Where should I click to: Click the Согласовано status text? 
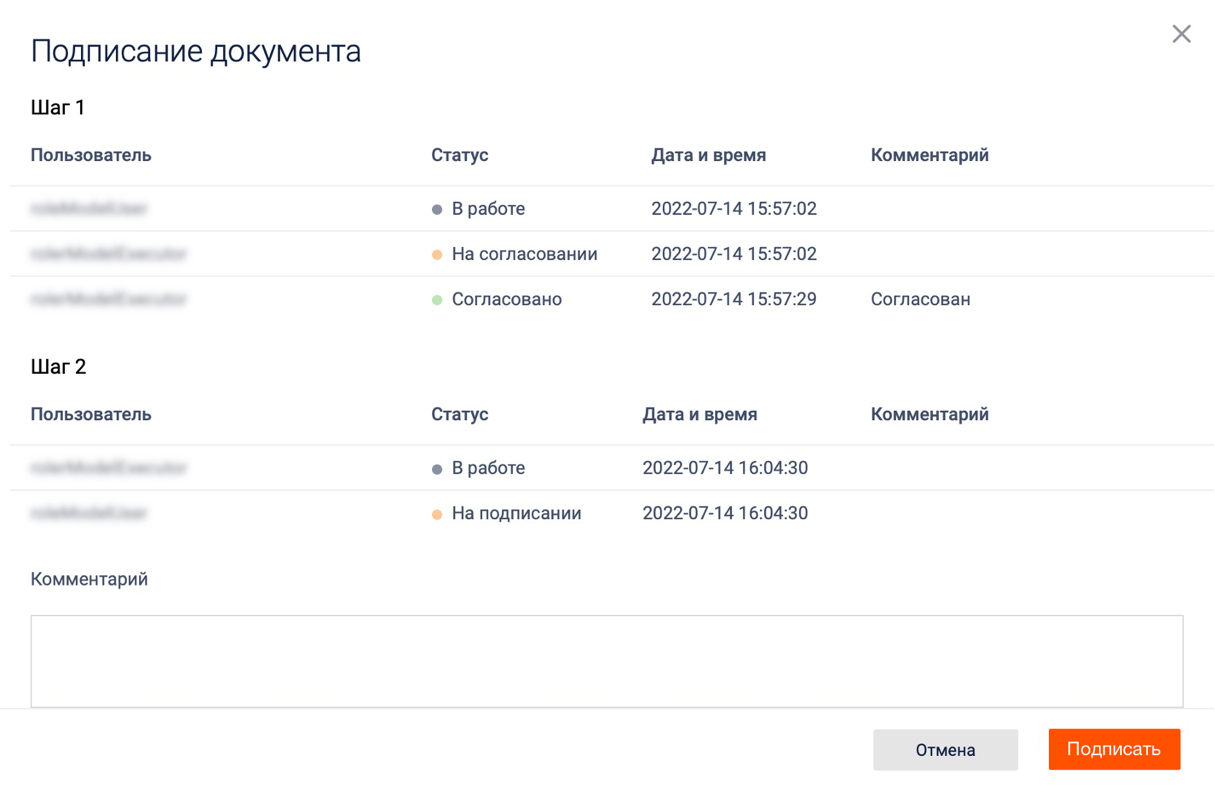pyautogui.click(x=506, y=299)
